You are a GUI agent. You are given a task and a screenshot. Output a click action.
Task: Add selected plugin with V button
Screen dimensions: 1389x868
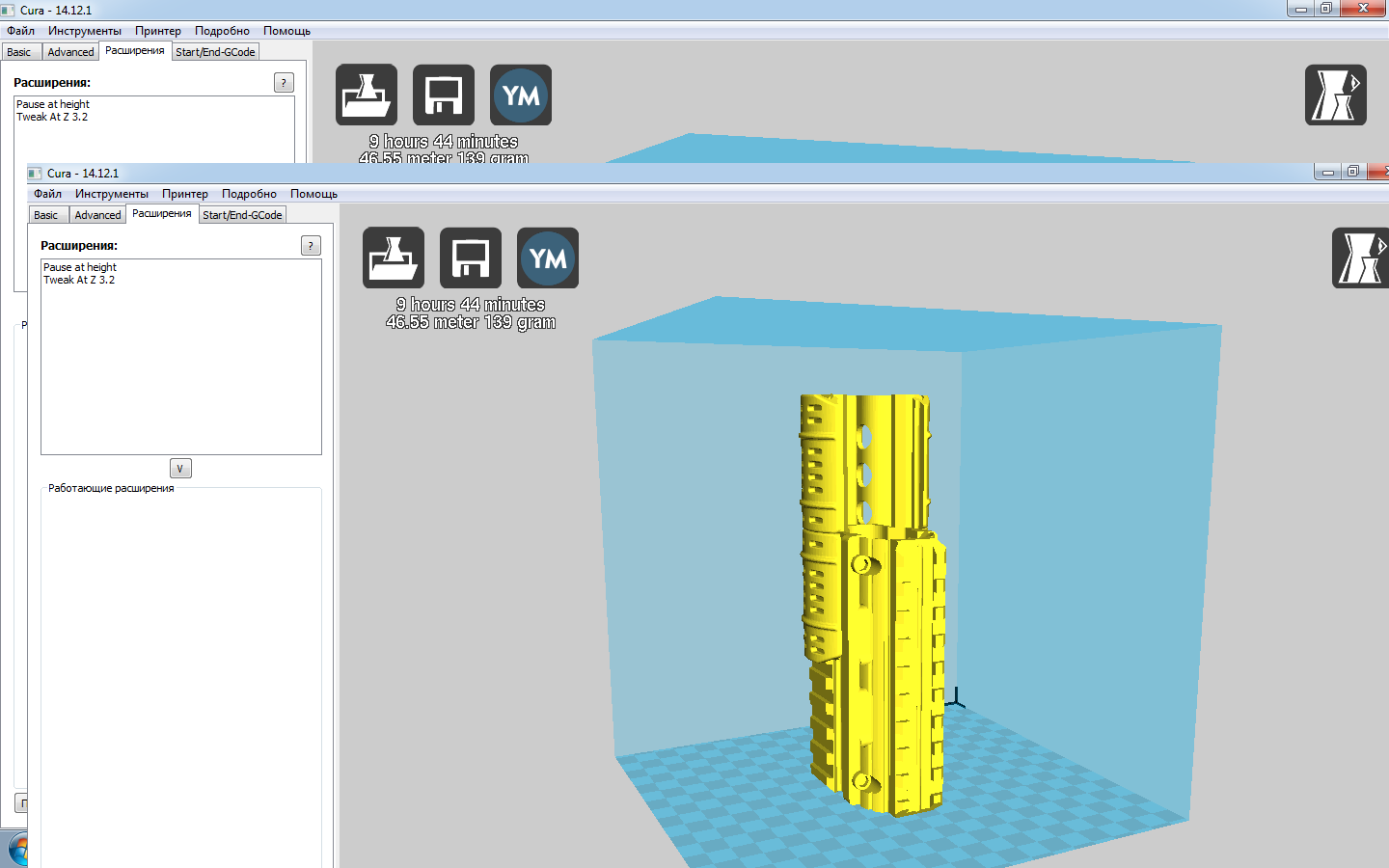(x=180, y=469)
